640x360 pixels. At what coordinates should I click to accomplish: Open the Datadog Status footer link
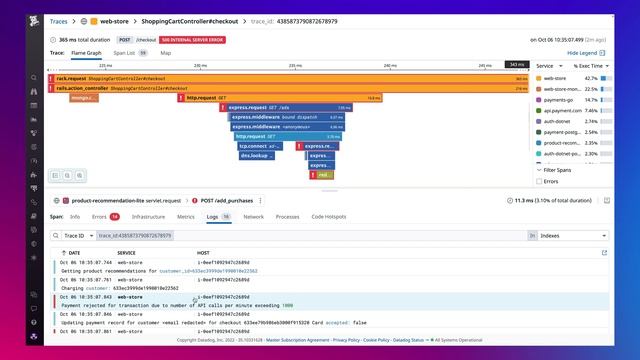coord(408,340)
